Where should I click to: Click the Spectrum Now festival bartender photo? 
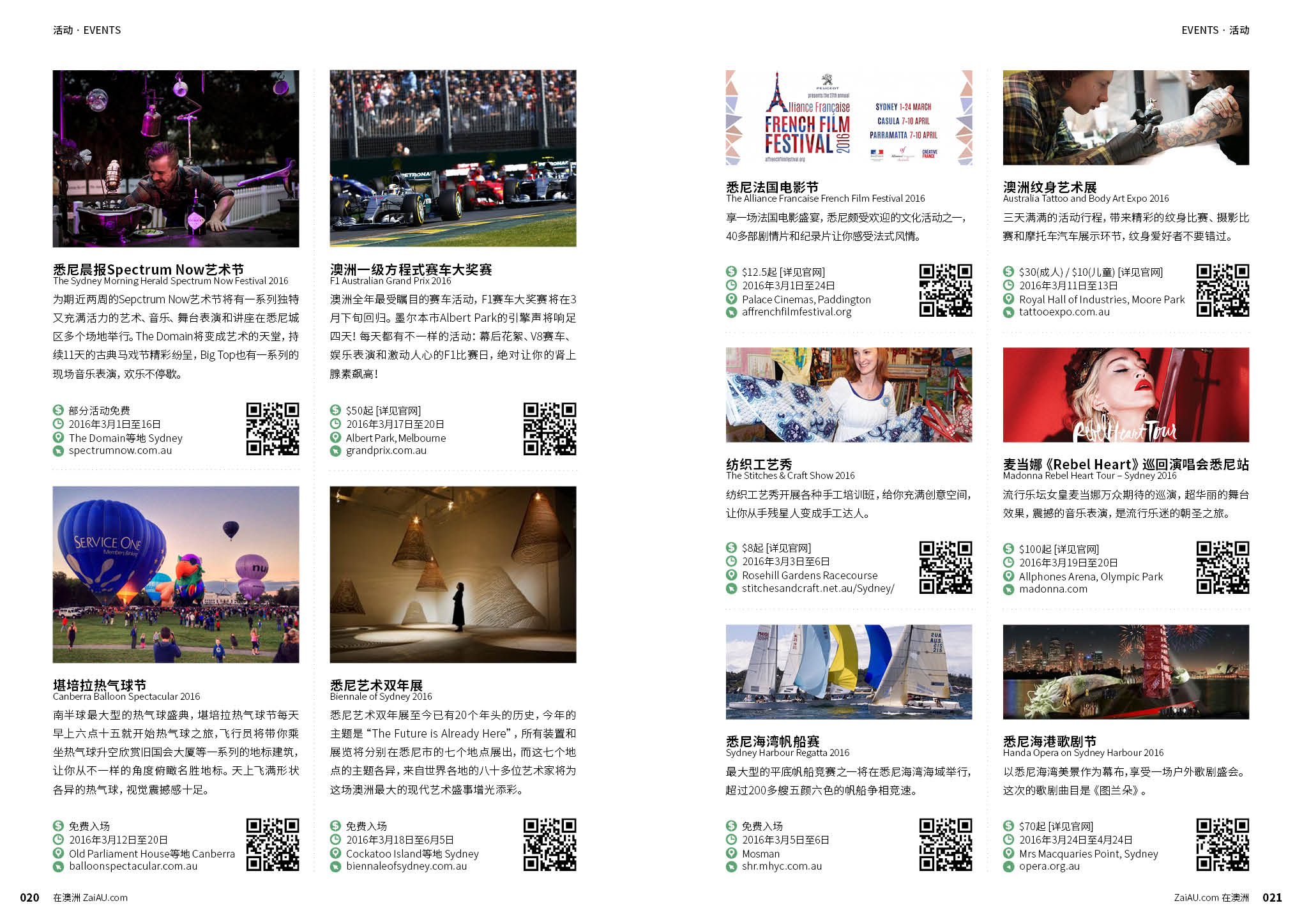[176, 158]
